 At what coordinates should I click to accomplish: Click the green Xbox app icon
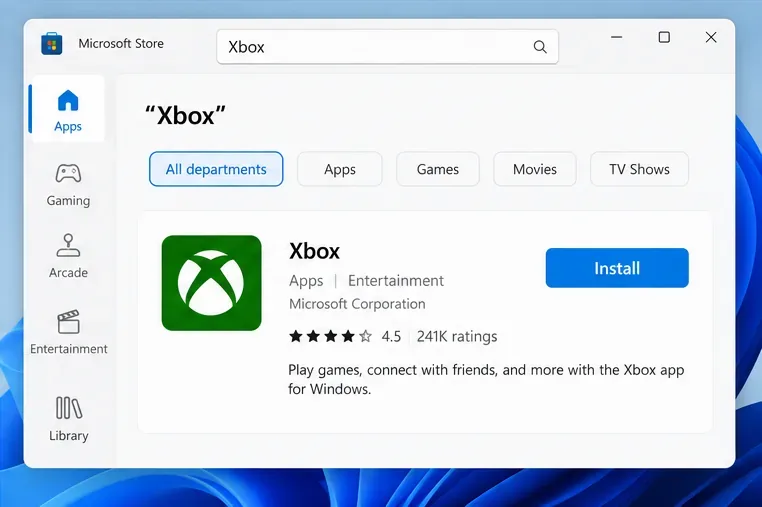pyautogui.click(x=211, y=283)
